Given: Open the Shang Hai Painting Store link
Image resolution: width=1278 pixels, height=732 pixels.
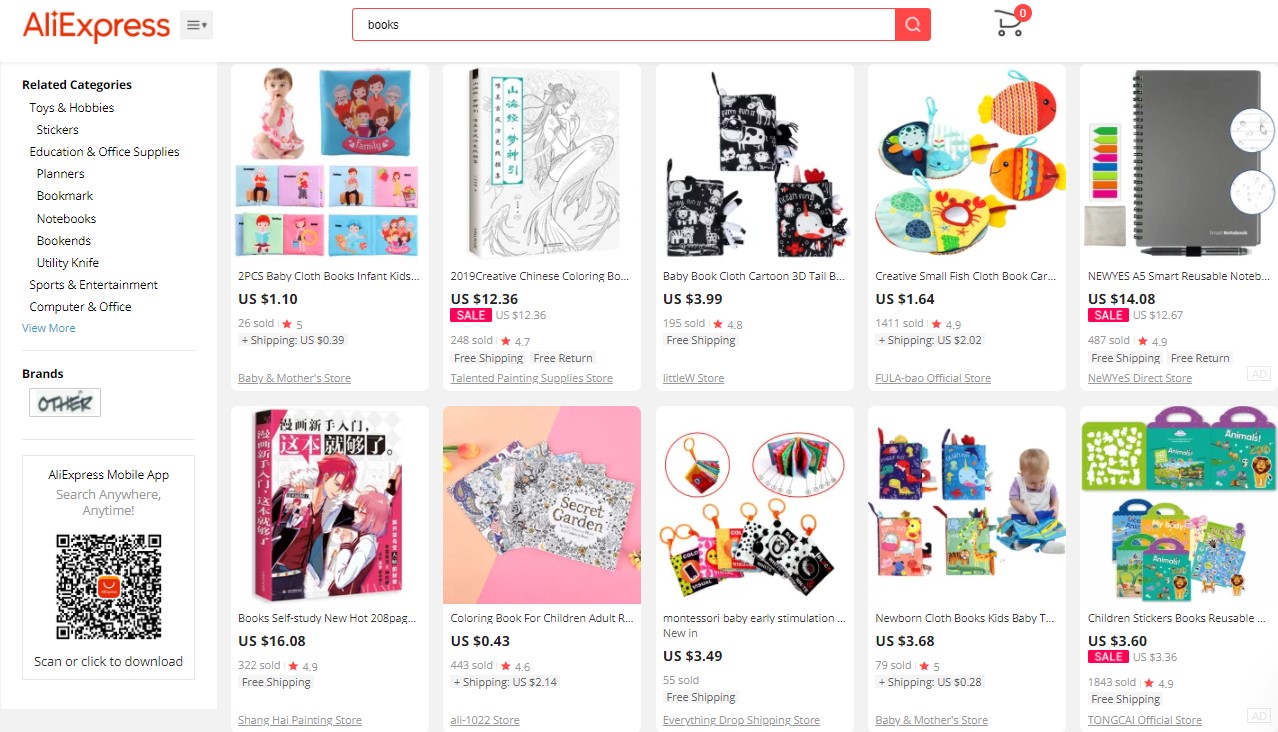Looking at the screenshot, I should click(x=300, y=720).
